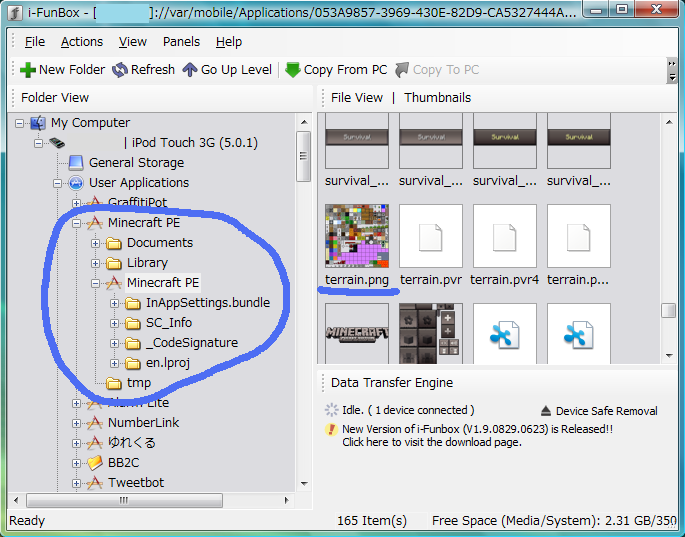The image size is (685, 537).
Task: Select the terrain.png texture thumbnail
Action: [x=357, y=236]
